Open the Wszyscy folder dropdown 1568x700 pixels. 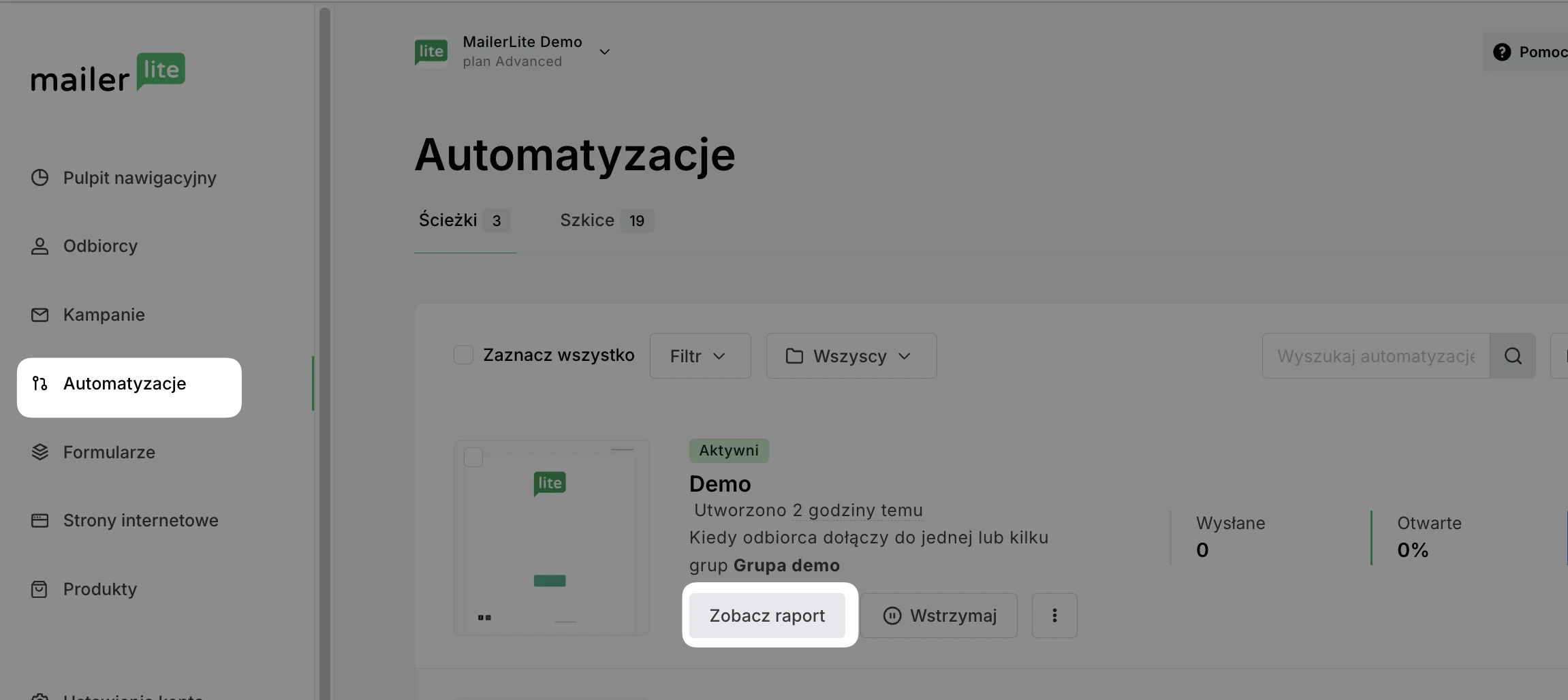click(851, 356)
